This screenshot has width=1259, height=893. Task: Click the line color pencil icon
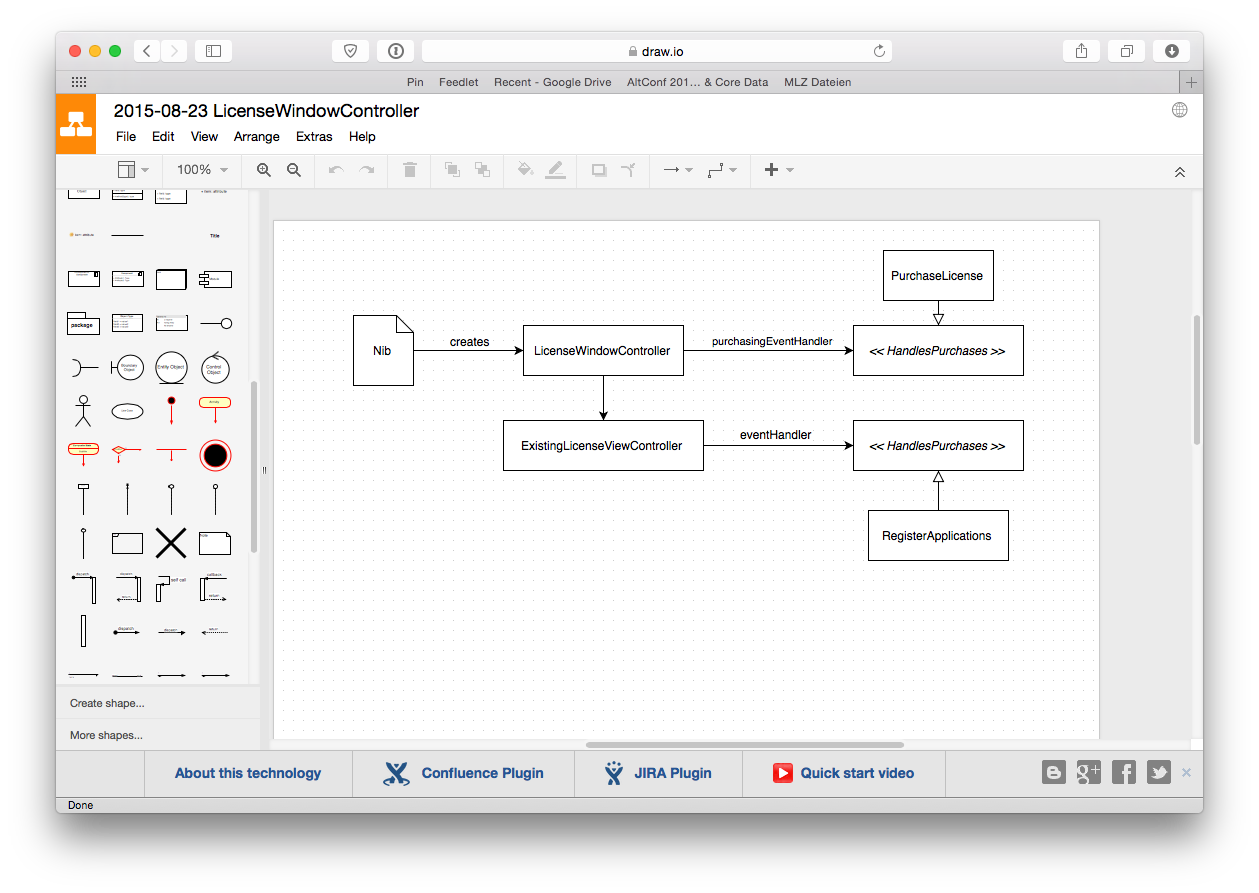click(x=556, y=170)
